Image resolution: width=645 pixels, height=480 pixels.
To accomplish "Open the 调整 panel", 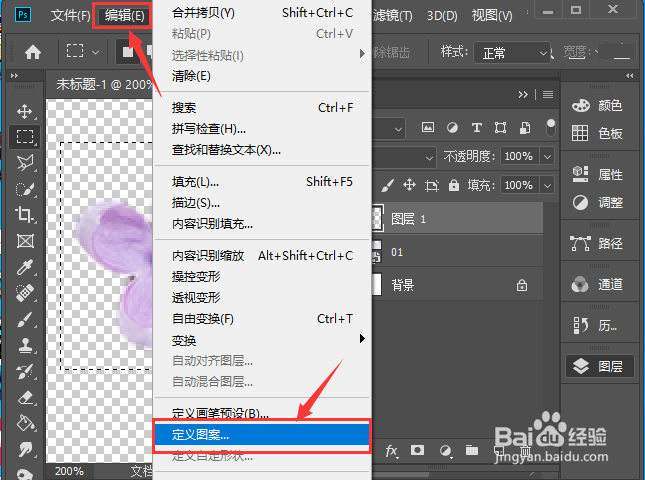I will tap(597, 202).
